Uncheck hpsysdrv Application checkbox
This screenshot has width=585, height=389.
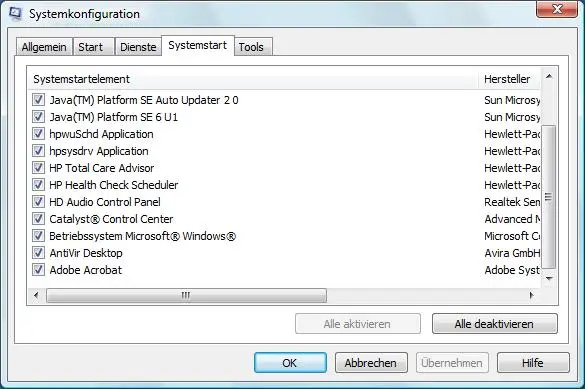(x=38, y=151)
